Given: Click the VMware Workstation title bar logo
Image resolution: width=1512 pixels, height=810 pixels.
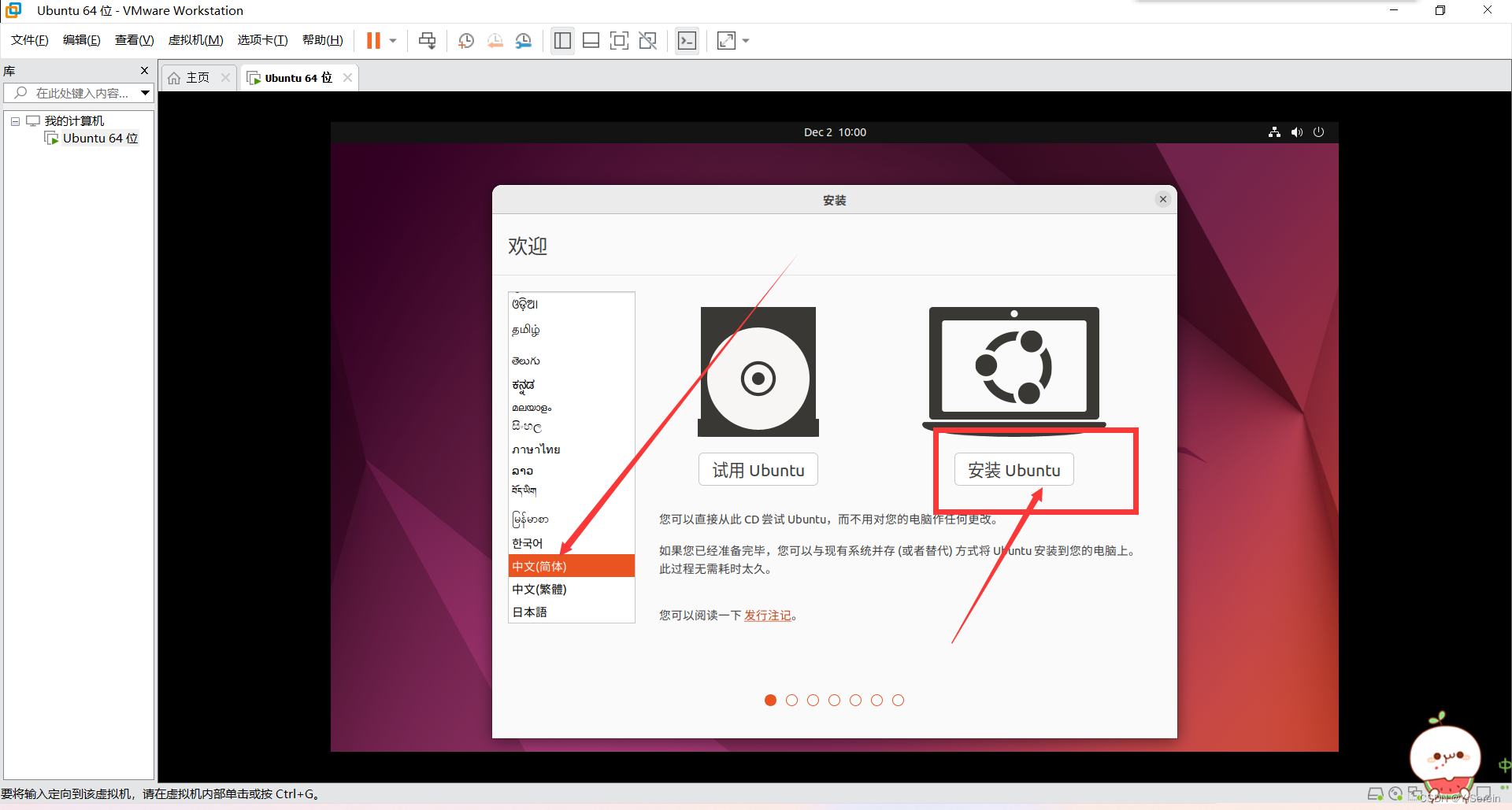Looking at the screenshot, I should (x=13, y=10).
